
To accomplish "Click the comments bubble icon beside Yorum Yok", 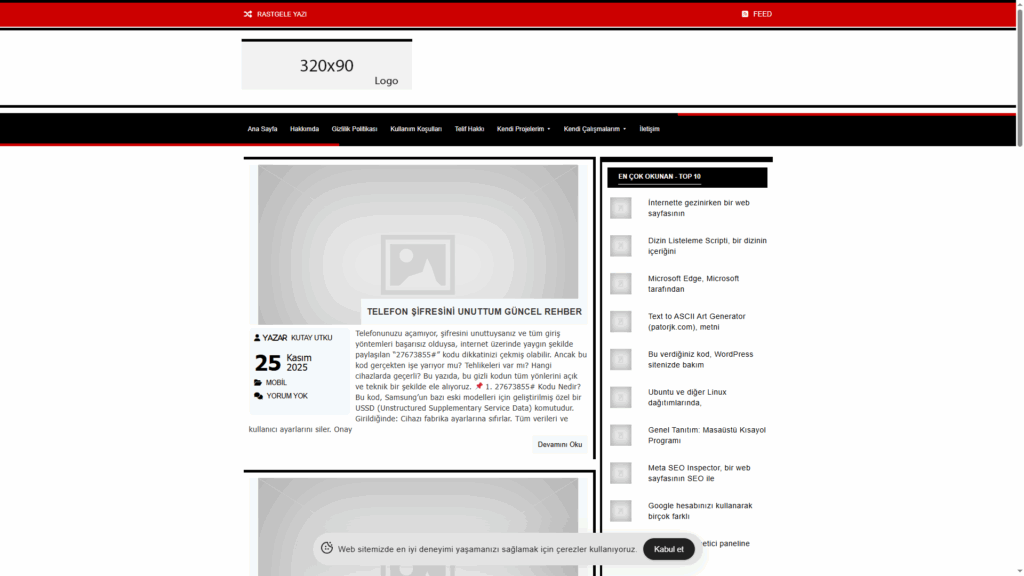I will point(258,396).
